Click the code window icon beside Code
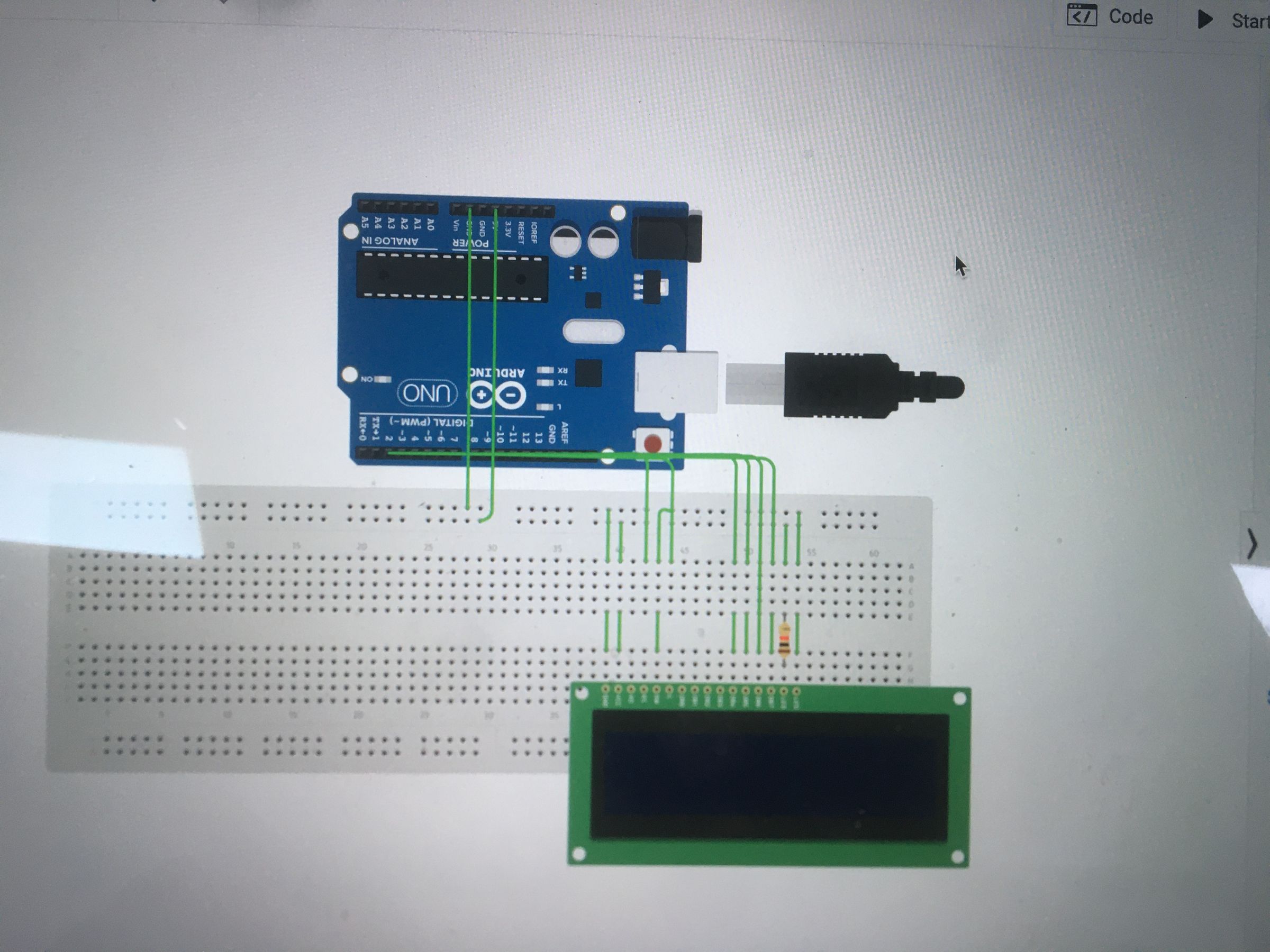This screenshot has height=952, width=1270. click(x=1088, y=15)
